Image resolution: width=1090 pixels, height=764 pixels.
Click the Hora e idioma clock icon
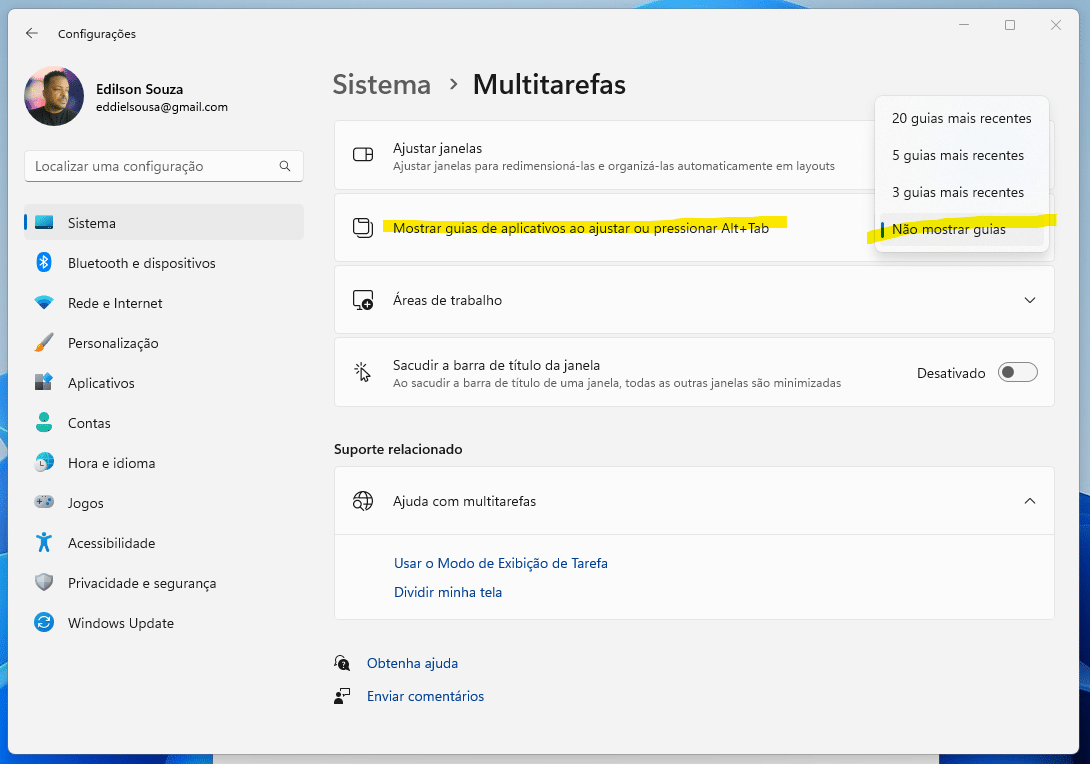coord(44,462)
